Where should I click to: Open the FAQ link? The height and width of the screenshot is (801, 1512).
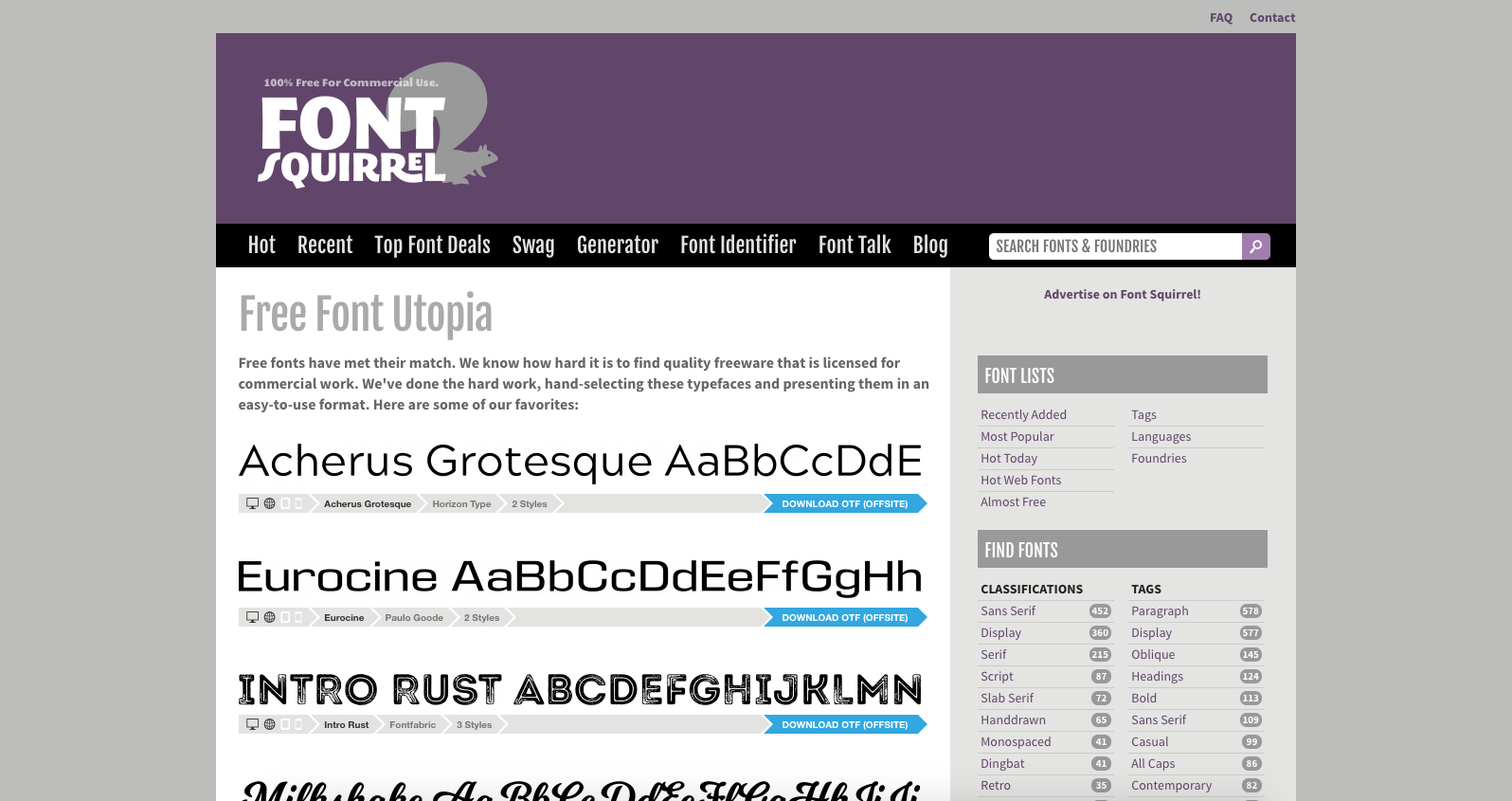[x=1221, y=18]
